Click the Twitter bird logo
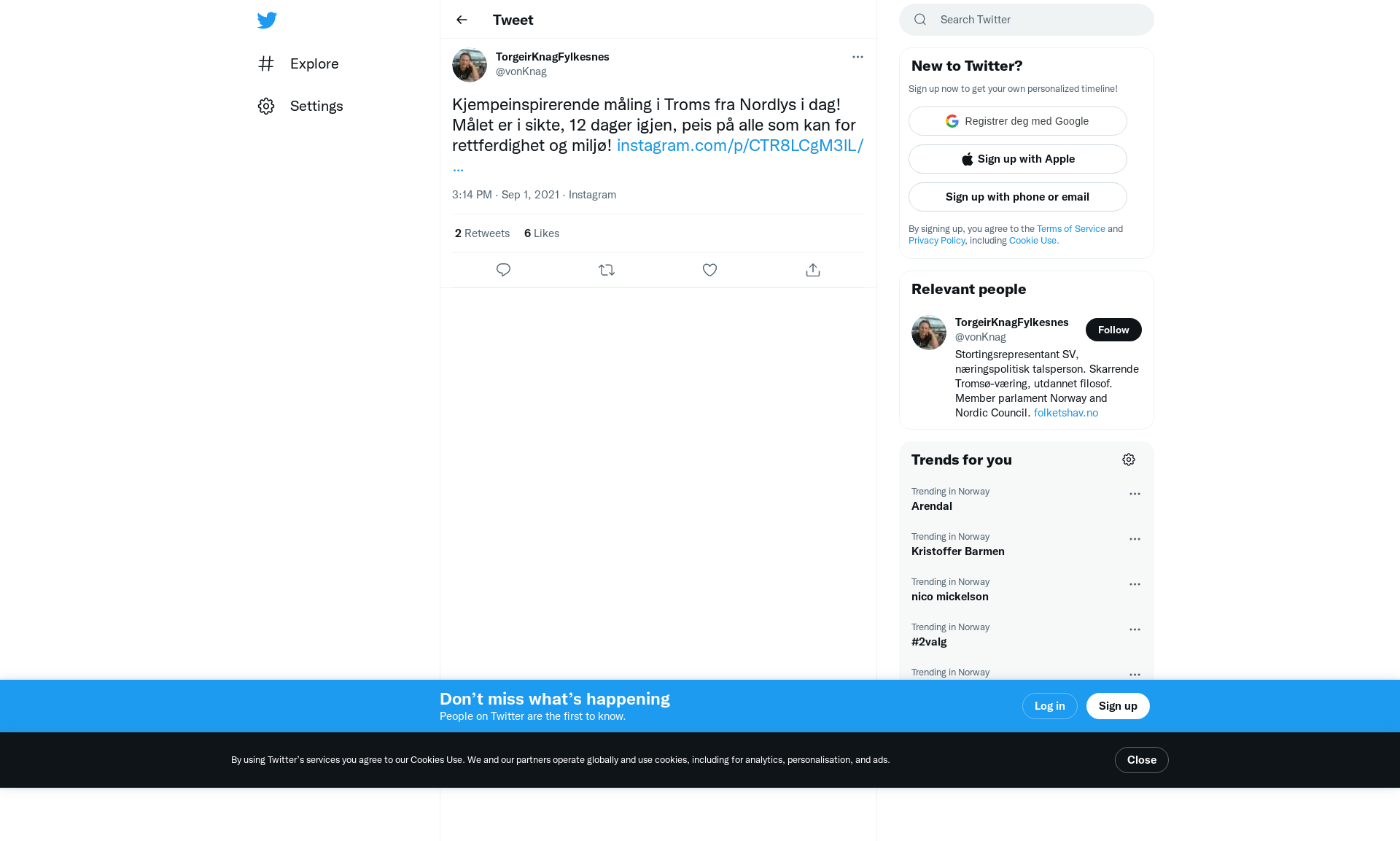 267,20
